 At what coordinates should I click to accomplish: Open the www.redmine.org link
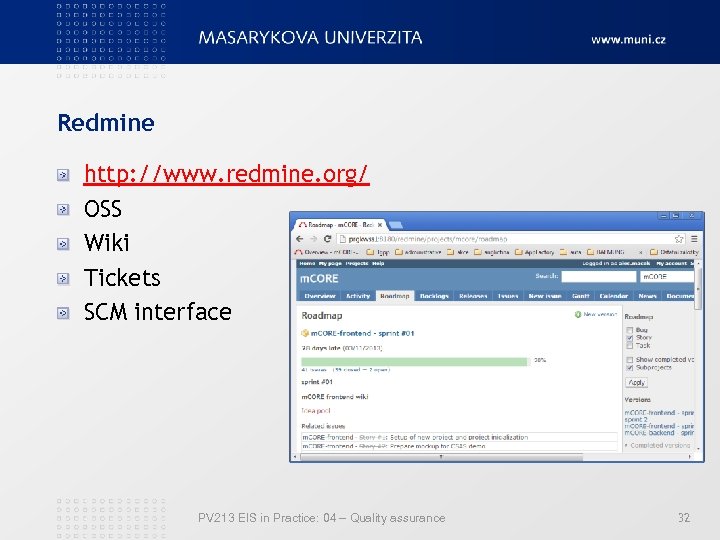[226, 174]
